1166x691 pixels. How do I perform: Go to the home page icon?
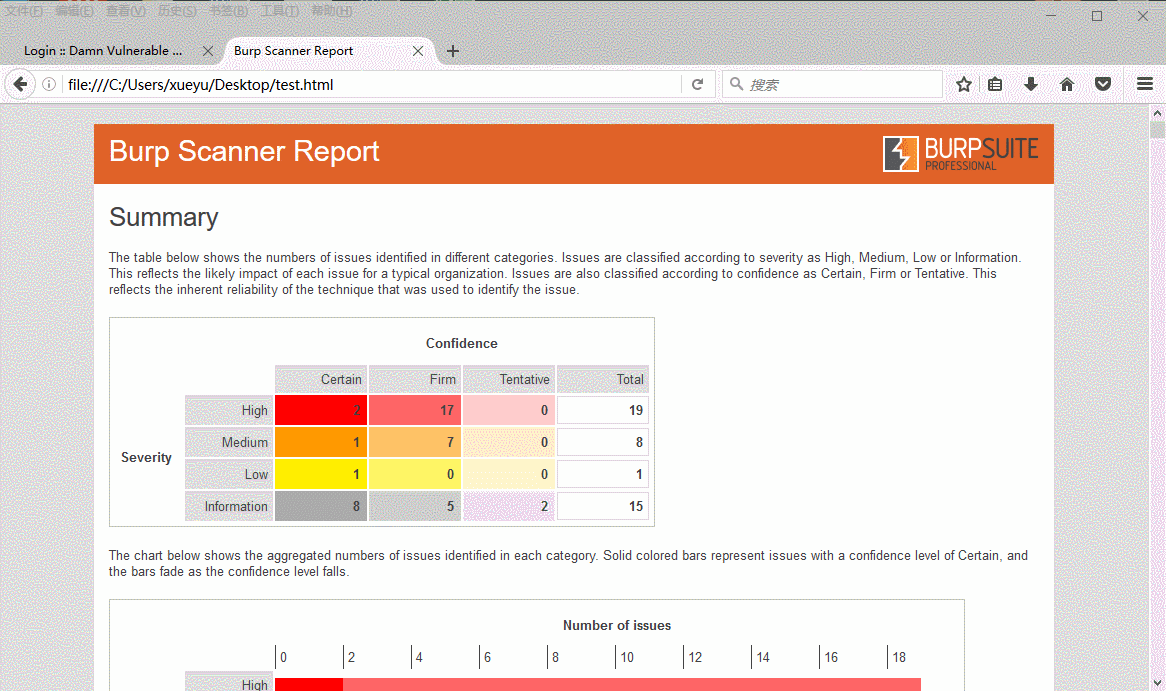pyautogui.click(x=1066, y=84)
